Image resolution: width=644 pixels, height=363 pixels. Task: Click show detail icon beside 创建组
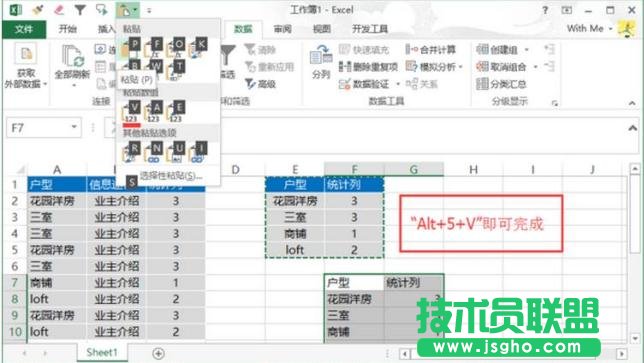pyautogui.click(x=550, y=49)
